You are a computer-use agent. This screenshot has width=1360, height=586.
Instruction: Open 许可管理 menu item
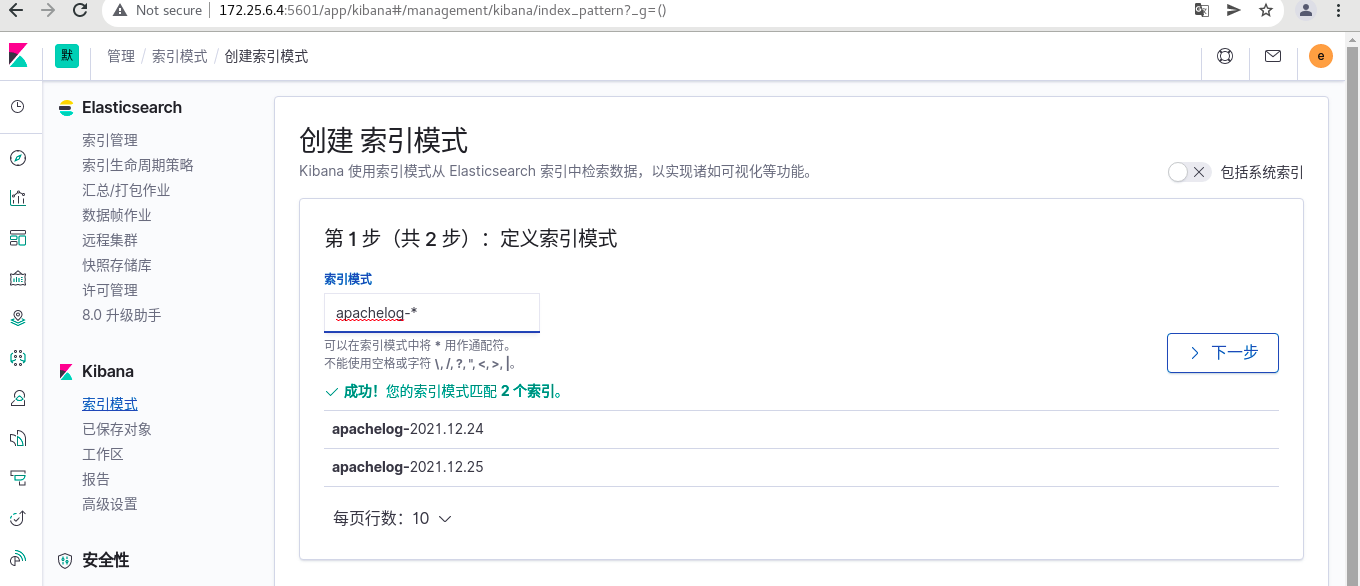110,290
